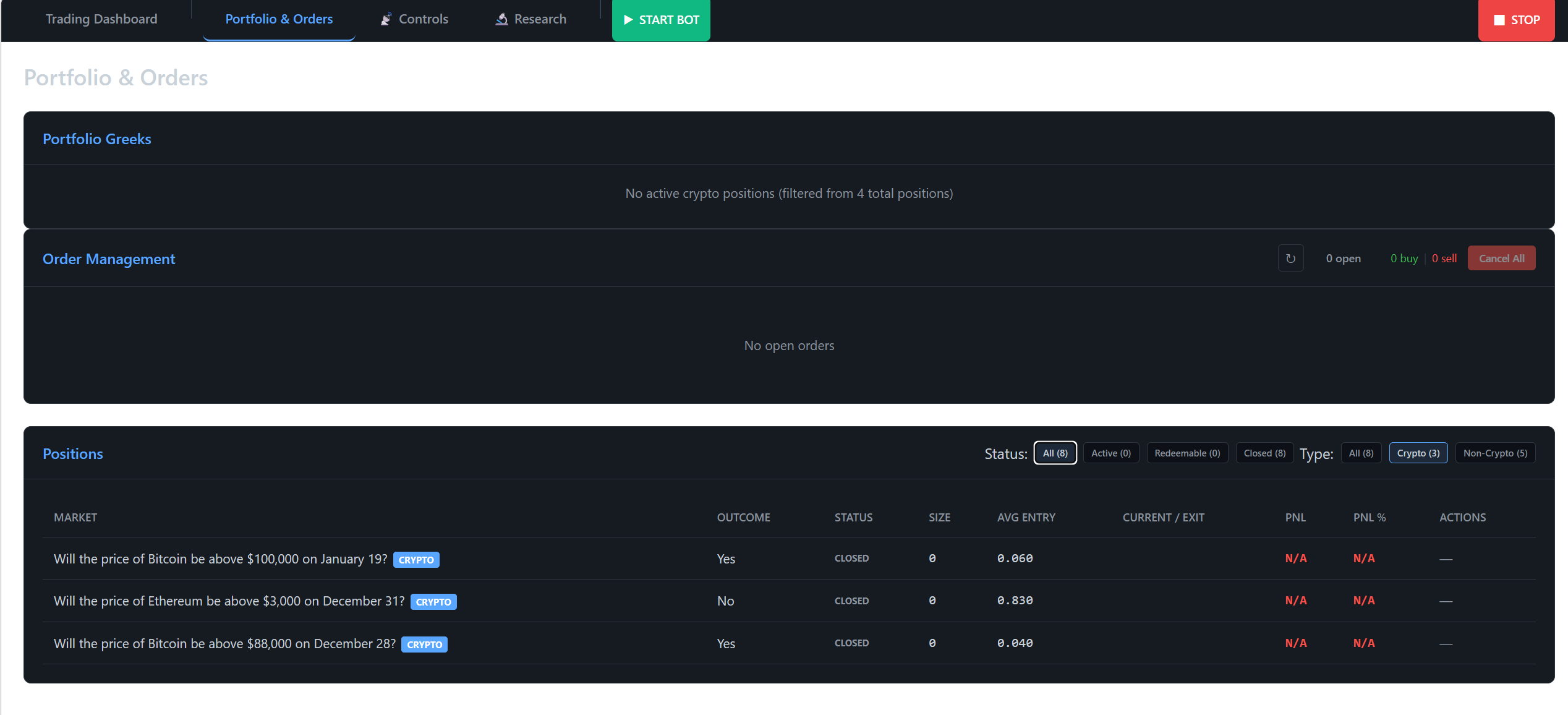This screenshot has width=1568, height=715.
Task: Click the ACTIONS column header
Action: 1462,518
